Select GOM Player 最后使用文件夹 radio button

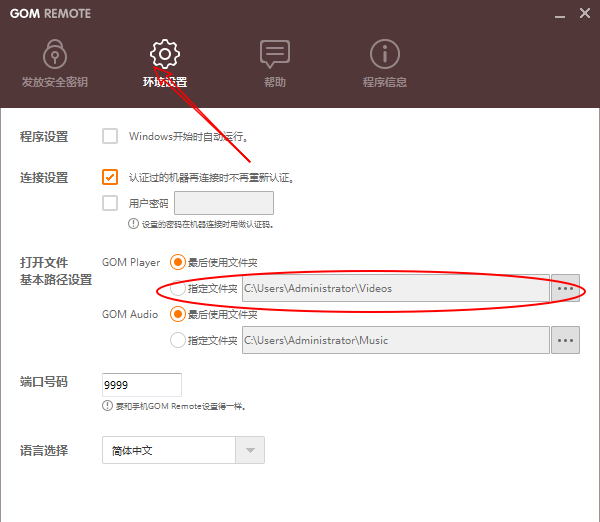click(x=178, y=263)
